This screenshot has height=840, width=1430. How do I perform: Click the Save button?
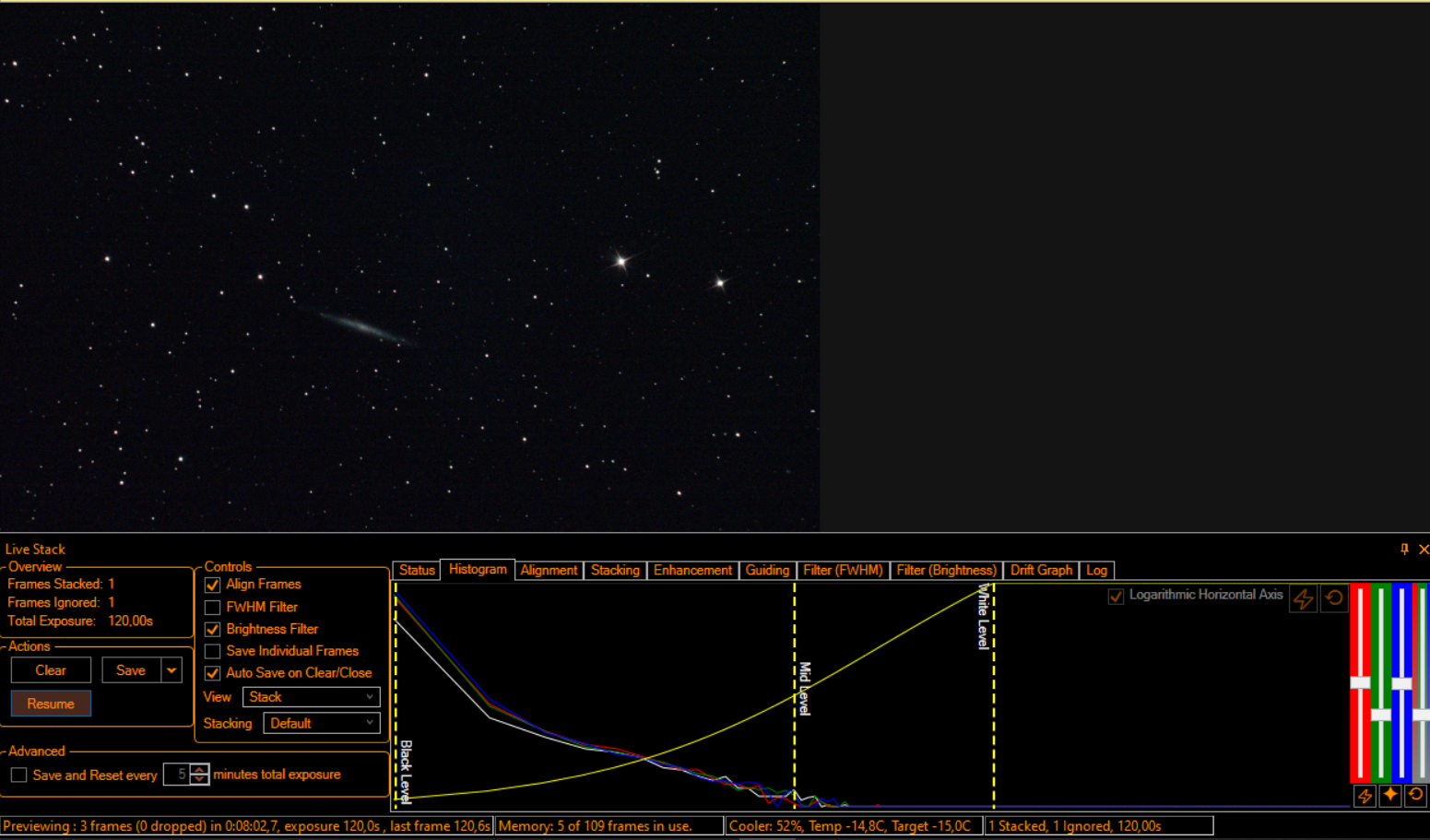tap(131, 670)
